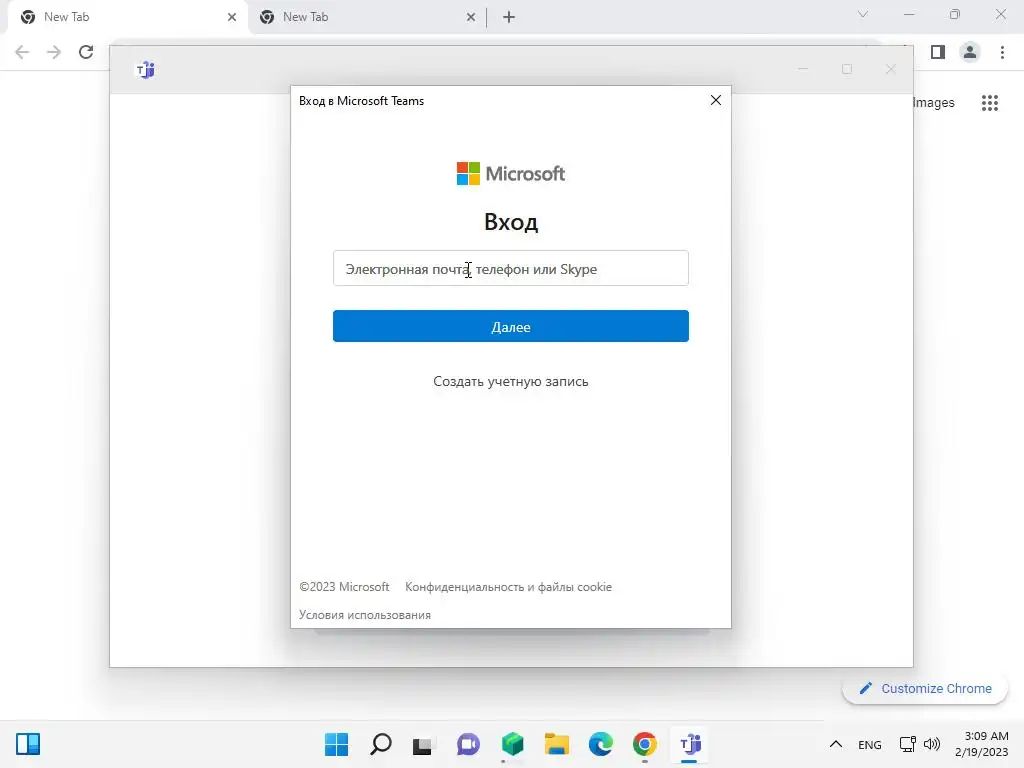This screenshot has width=1024, height=768.
Task: Open the Создать учетную запись link
Action: [511, 381]
